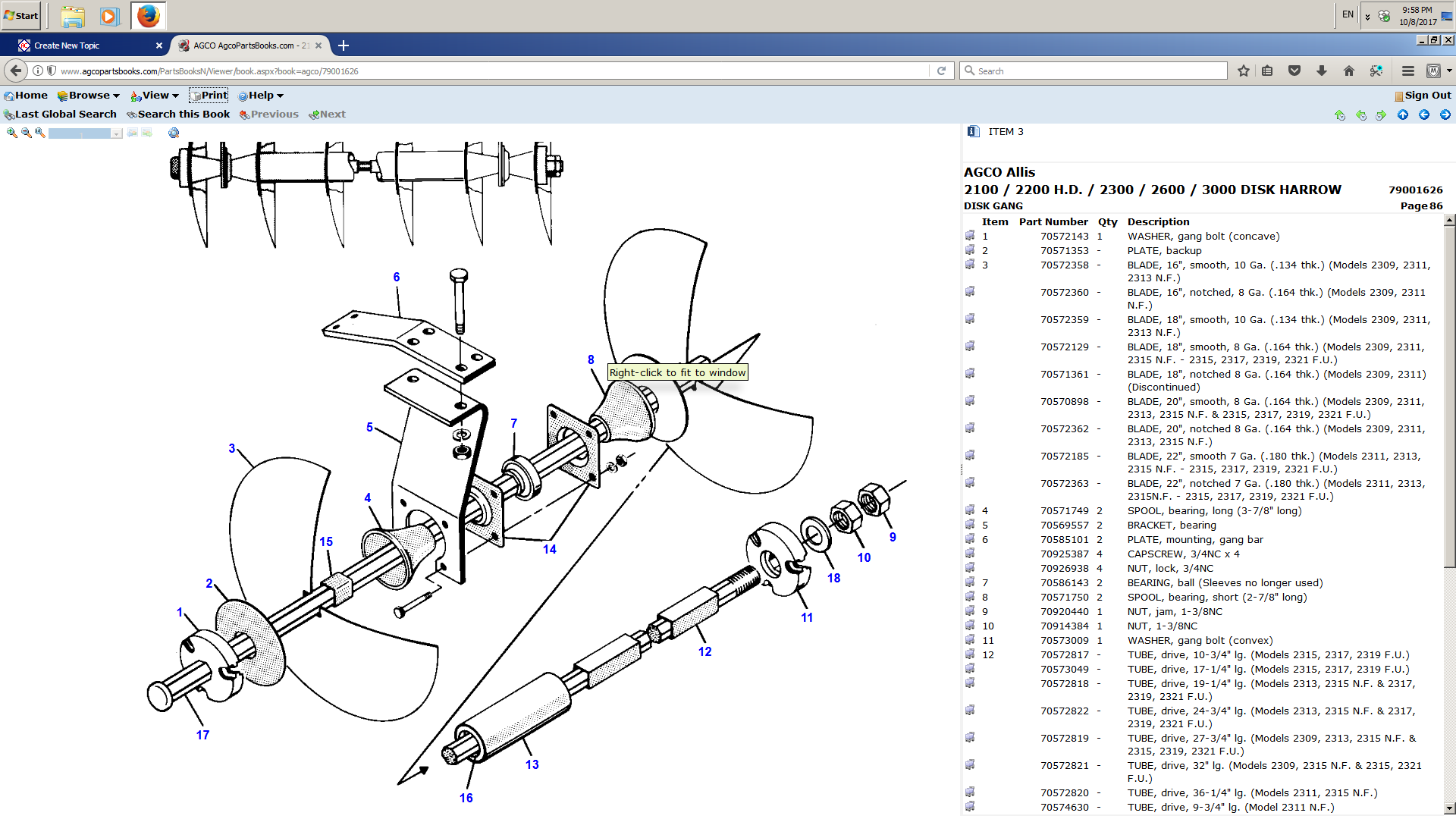
Task: Click the globe magnifier icon on diagram toolbar
Action: point(174,133)
